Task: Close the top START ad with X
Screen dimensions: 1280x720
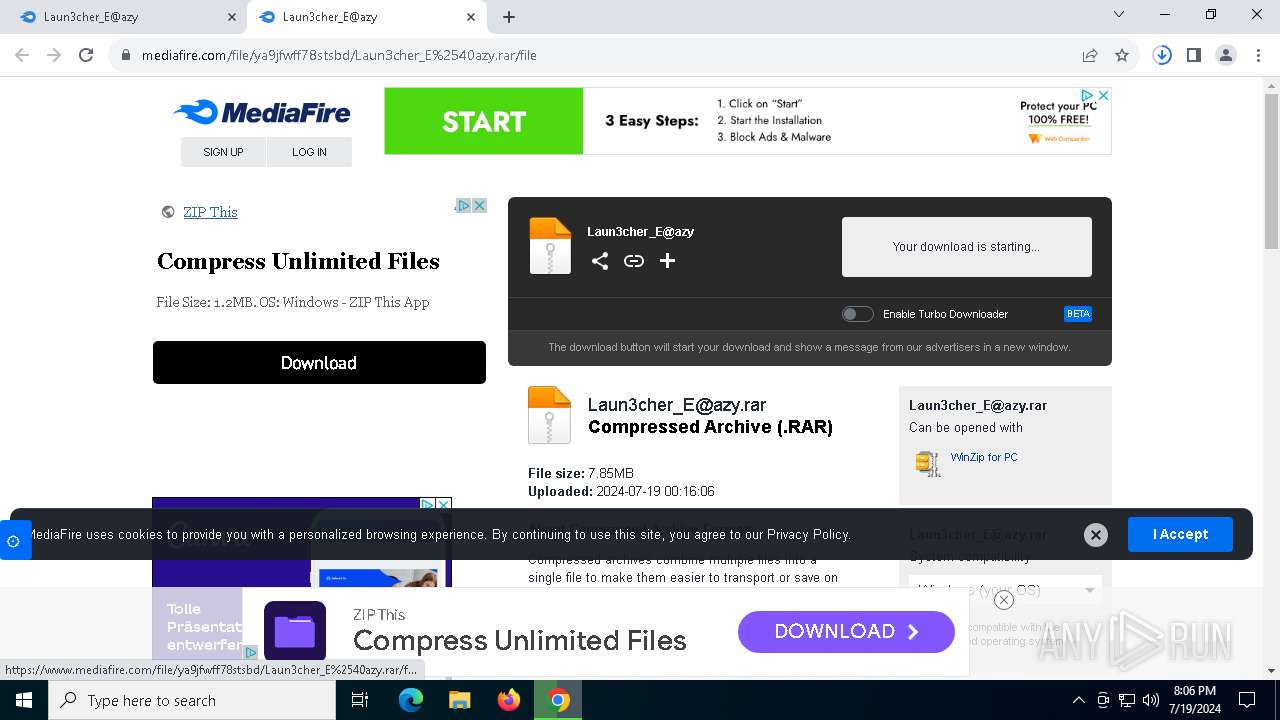Action: (1103, 95)
